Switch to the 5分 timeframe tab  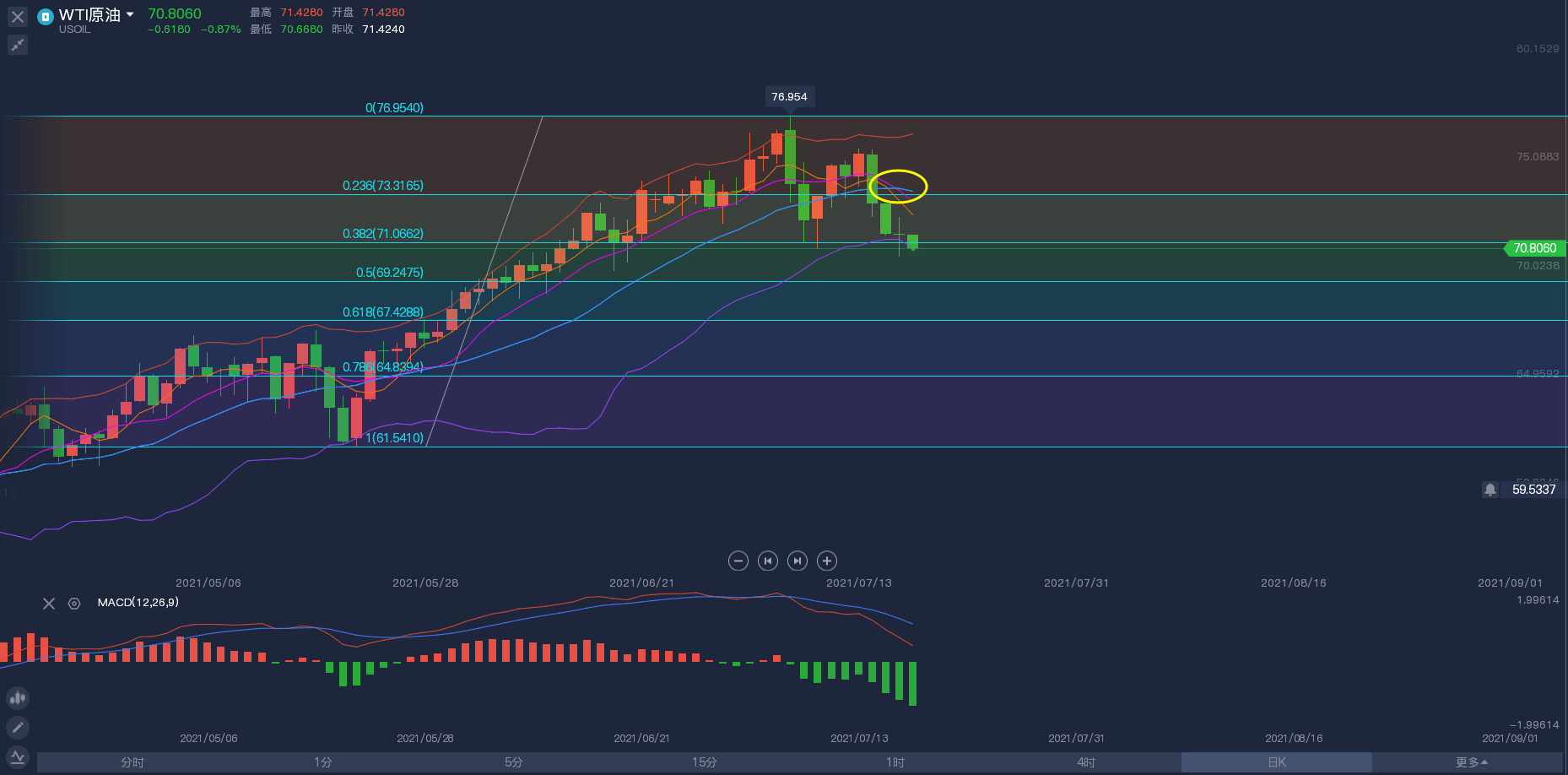click(514, 762)
